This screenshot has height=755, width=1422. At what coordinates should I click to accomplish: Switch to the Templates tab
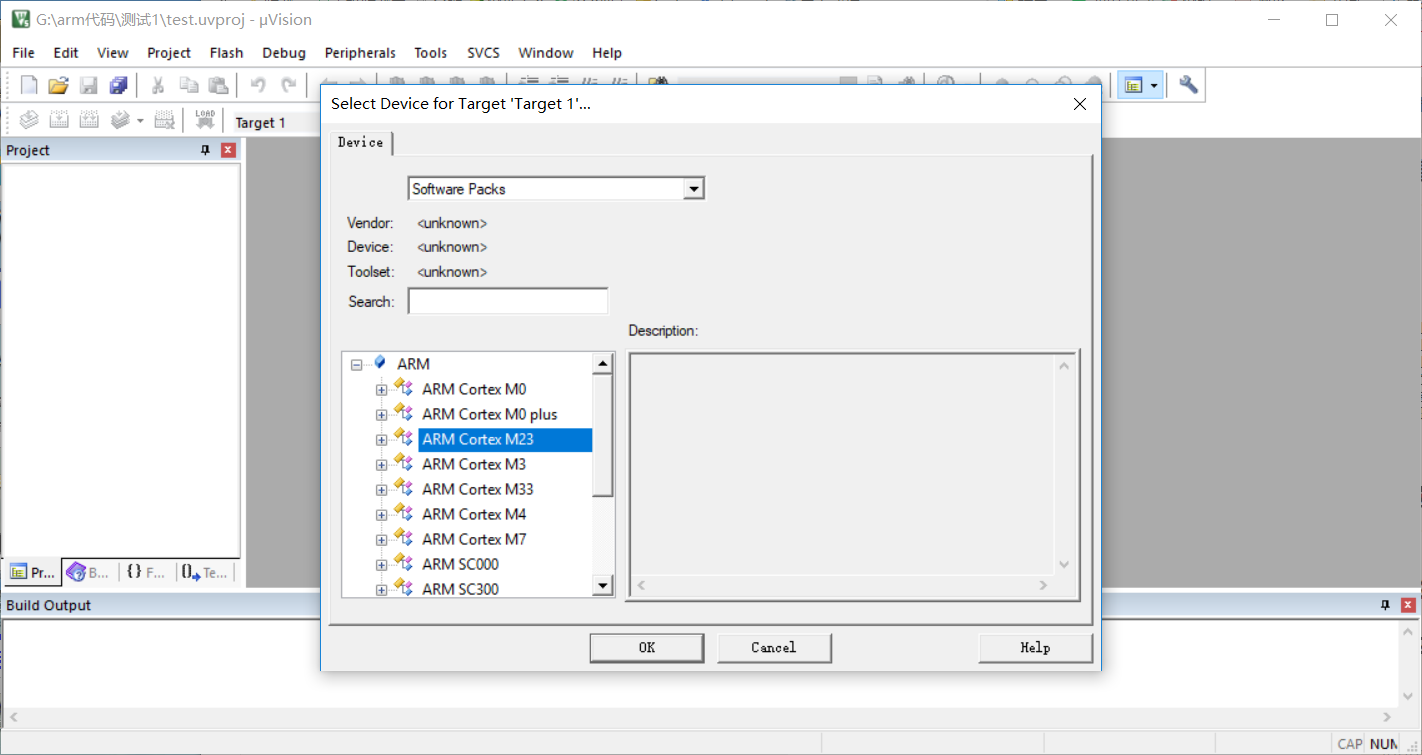point(205,572)
